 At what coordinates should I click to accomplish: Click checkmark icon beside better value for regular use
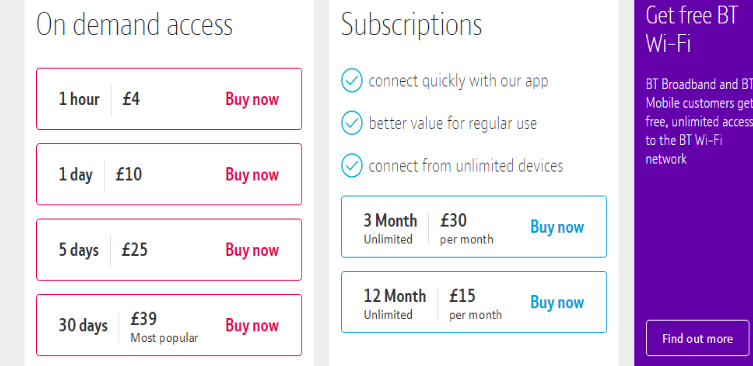(x=352, y=123)
